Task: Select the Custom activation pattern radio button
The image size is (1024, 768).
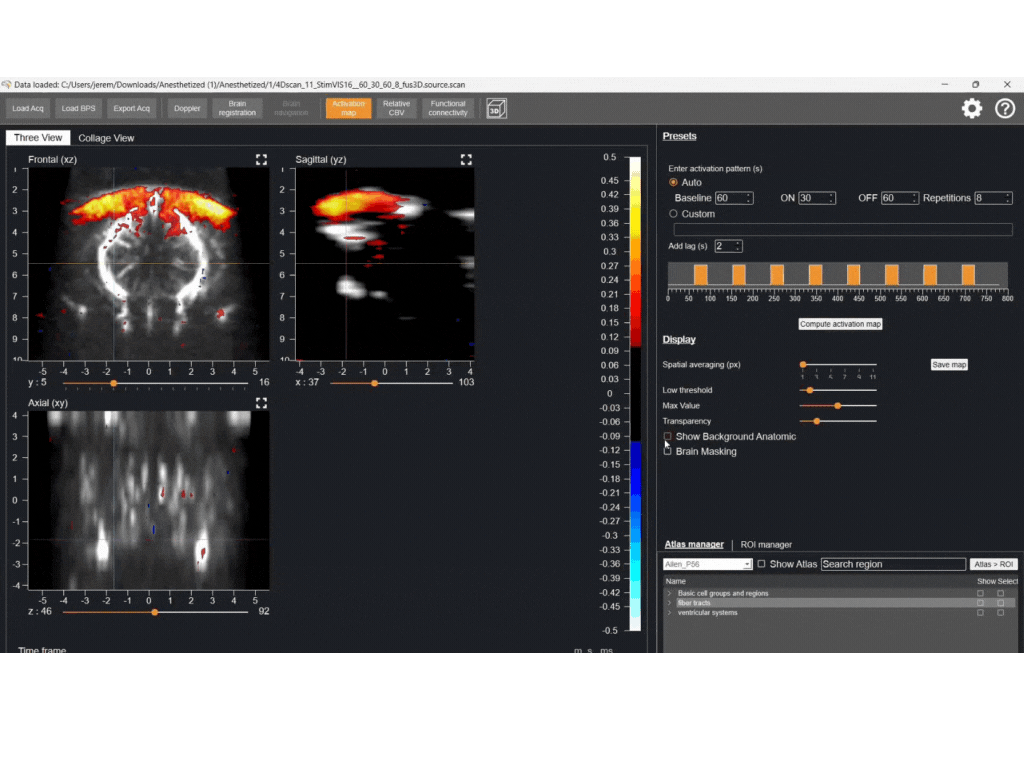Action: point(673,214)
